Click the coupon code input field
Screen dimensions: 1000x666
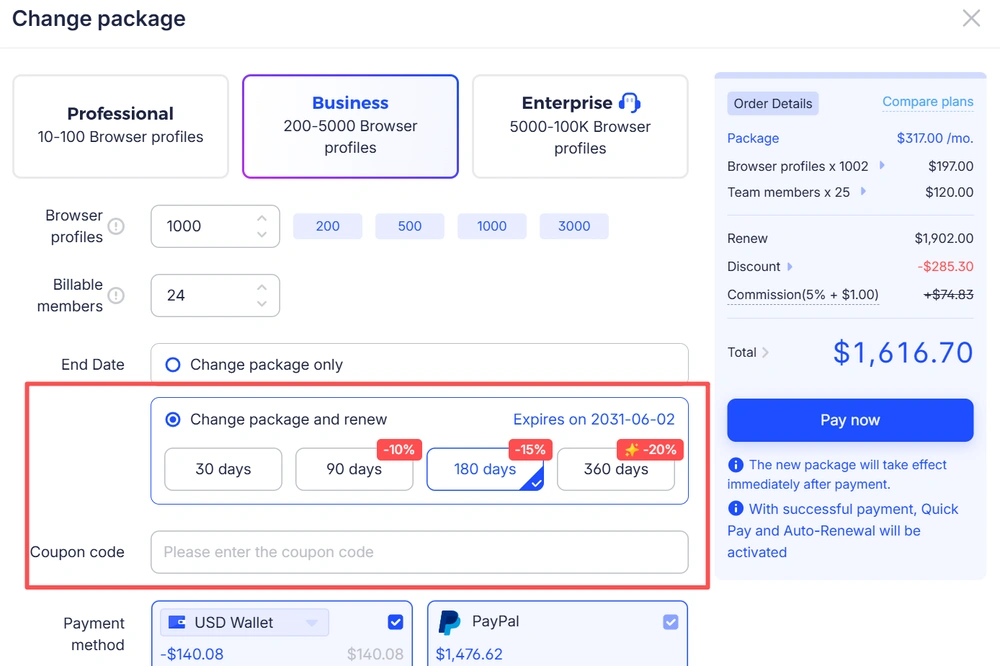pyautogui.click(x=420, y=552)
